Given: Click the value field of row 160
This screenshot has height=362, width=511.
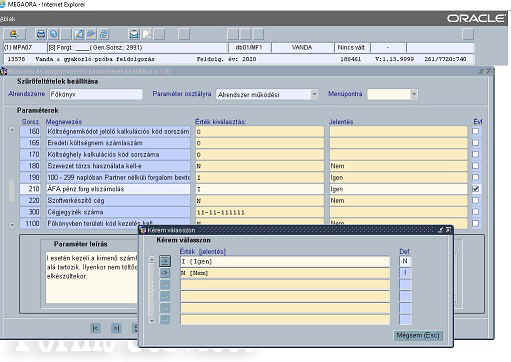Looking at the screenshot, I should [259, 132].
